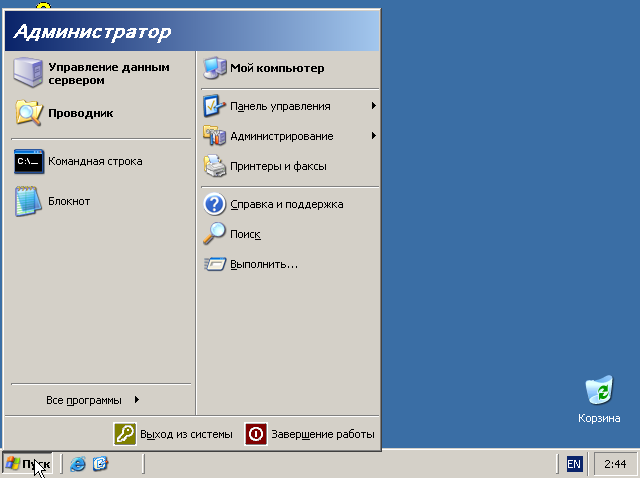Click the Принтеры и факсы printer icon
Screen dimensions: 640x478
click(214, 166)
